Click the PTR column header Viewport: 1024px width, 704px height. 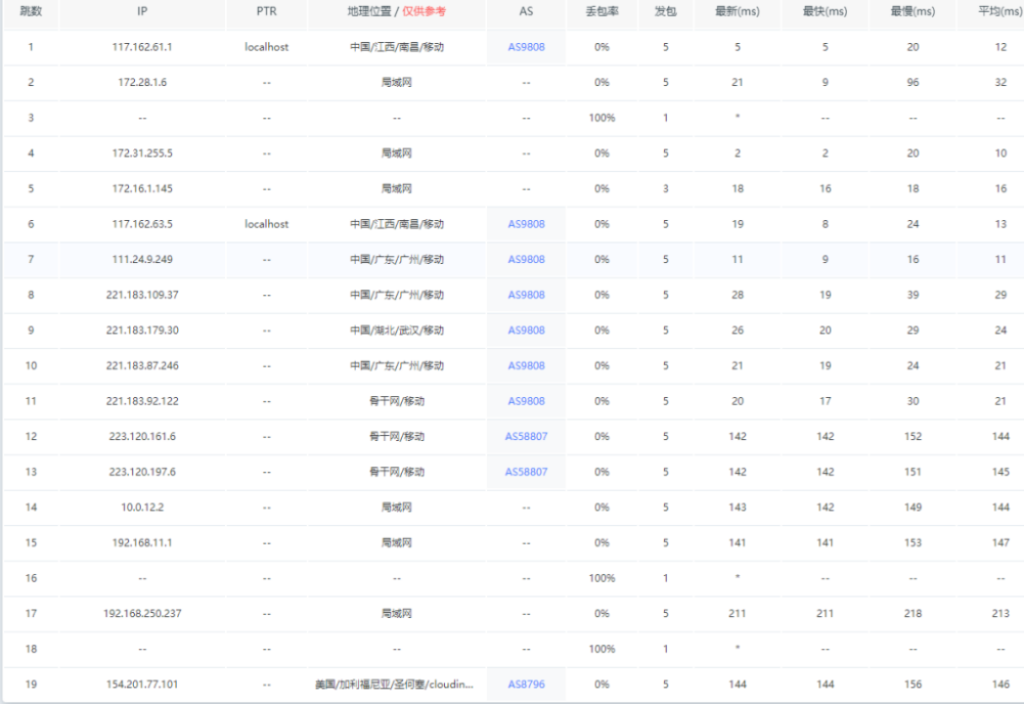266,11
